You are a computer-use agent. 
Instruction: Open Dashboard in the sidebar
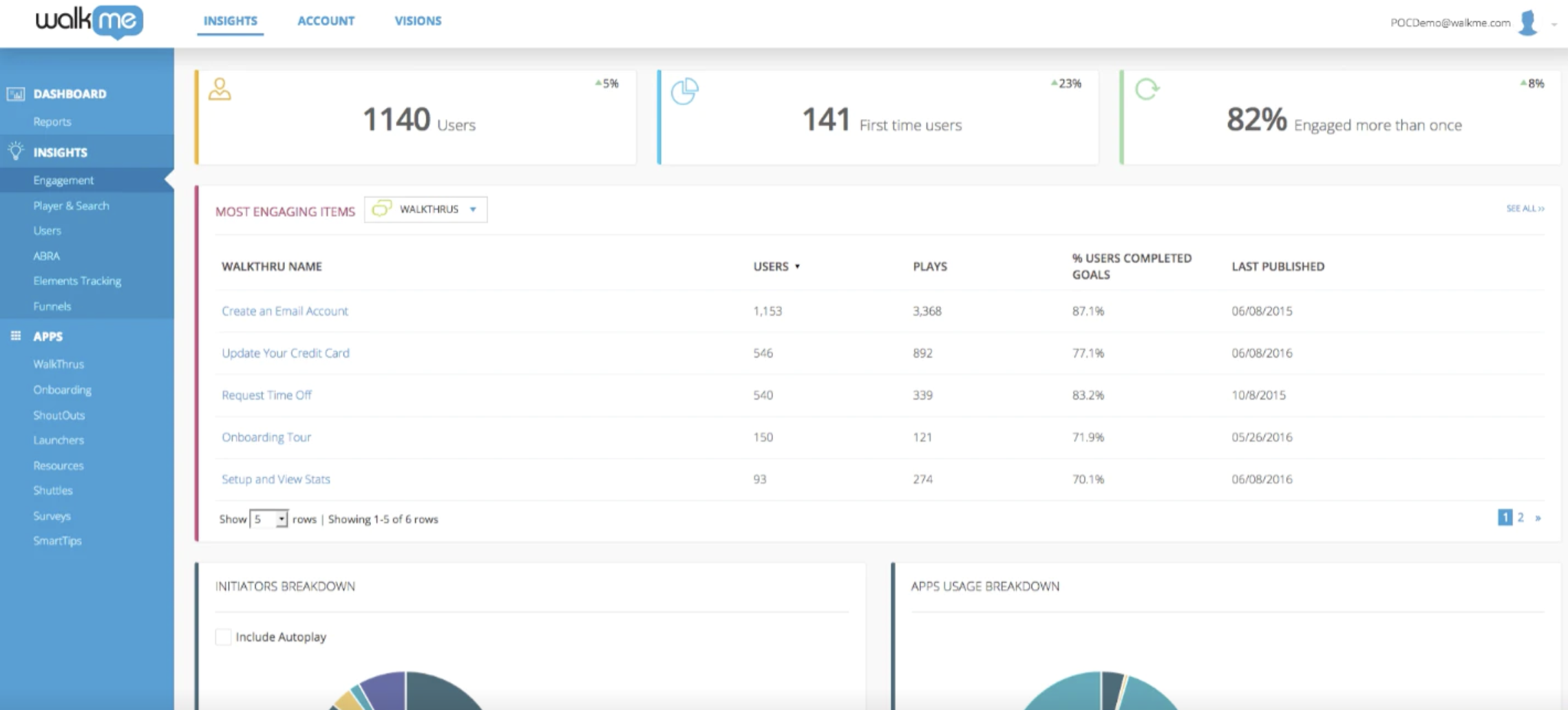click(x=70, y=94)
